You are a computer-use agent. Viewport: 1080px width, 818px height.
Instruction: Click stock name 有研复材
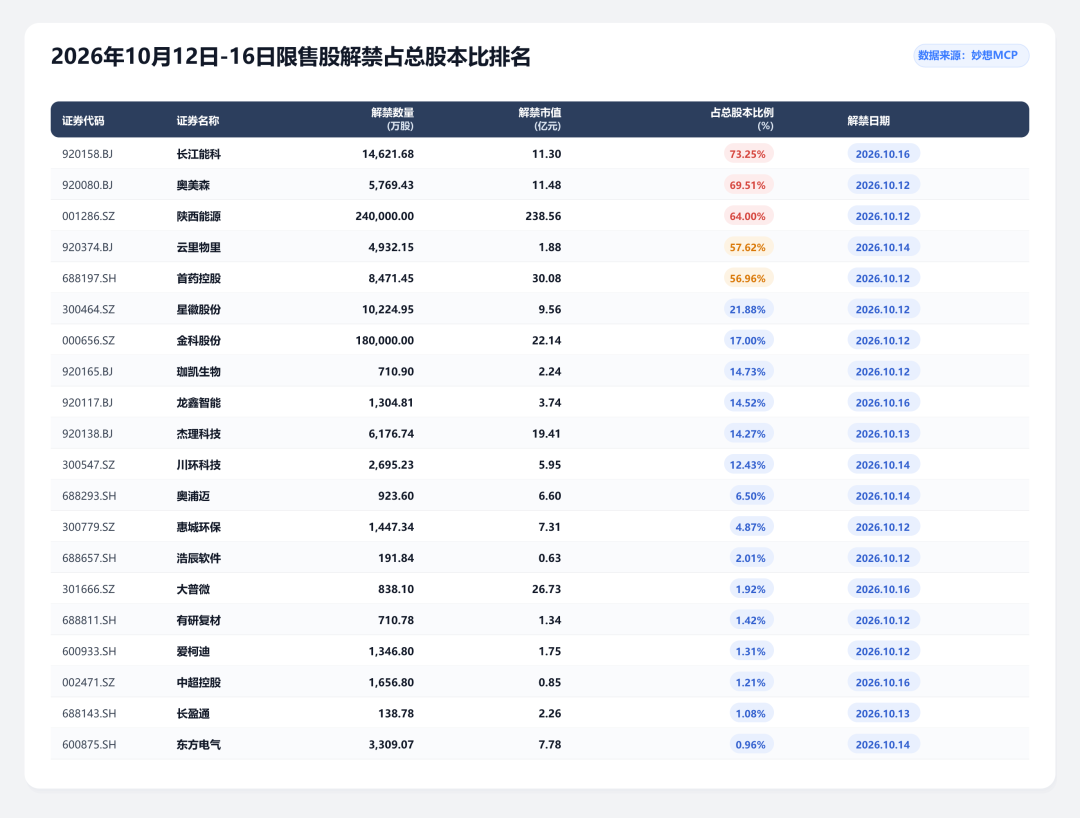pos(198,620)
